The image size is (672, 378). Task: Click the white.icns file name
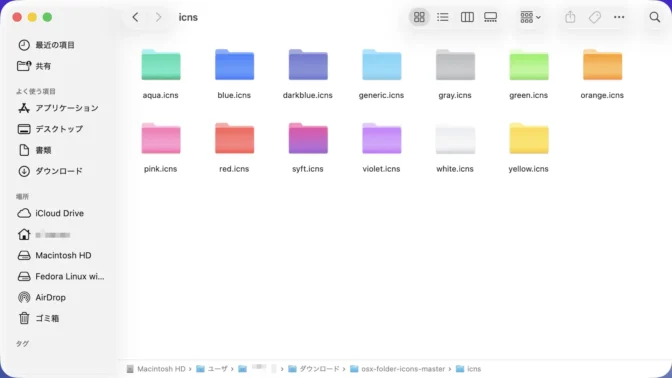pos(455,169)
